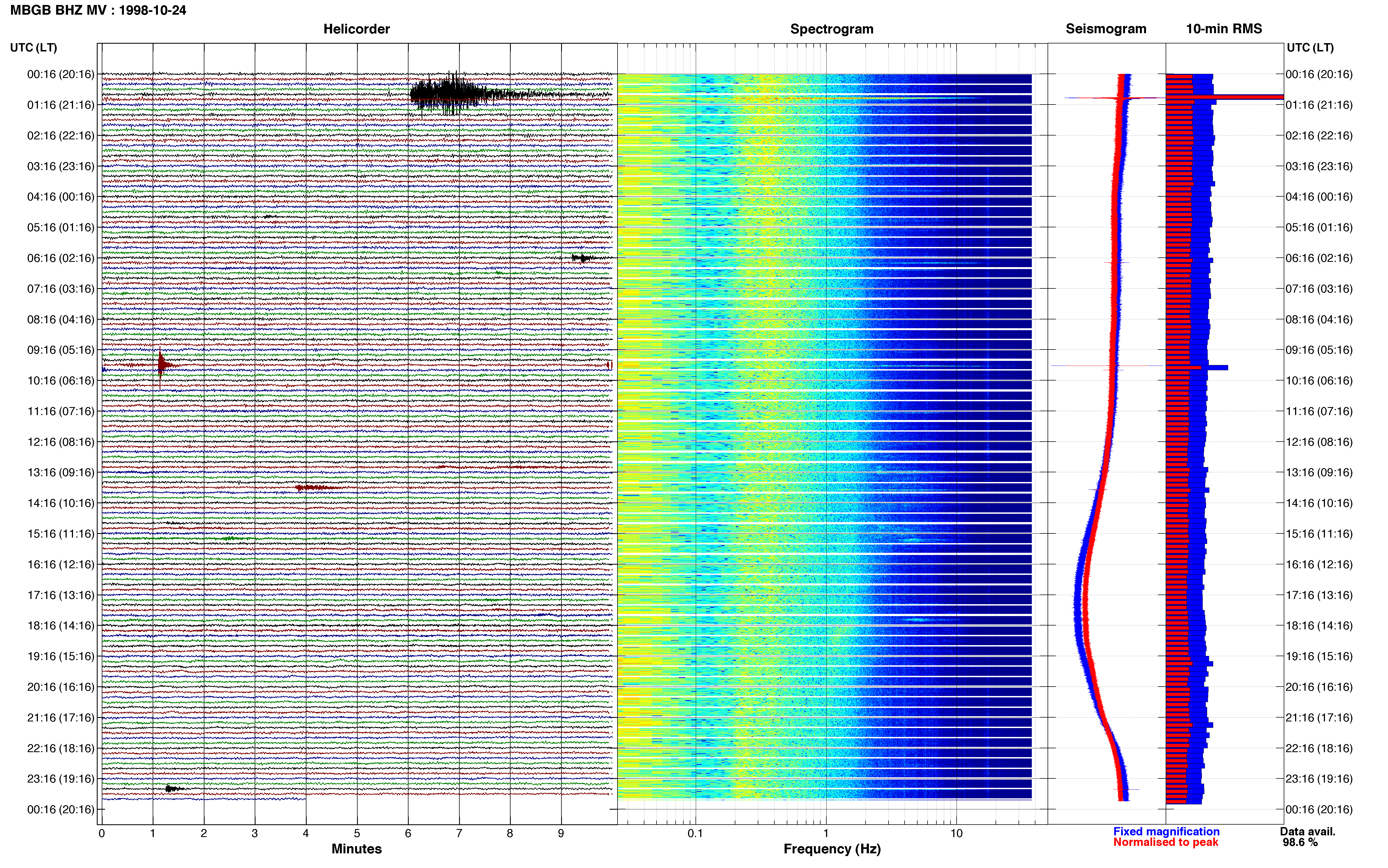Click the left time label '13:16 (09:16)'
1388x868 pixels.
(x=61, y=473)
